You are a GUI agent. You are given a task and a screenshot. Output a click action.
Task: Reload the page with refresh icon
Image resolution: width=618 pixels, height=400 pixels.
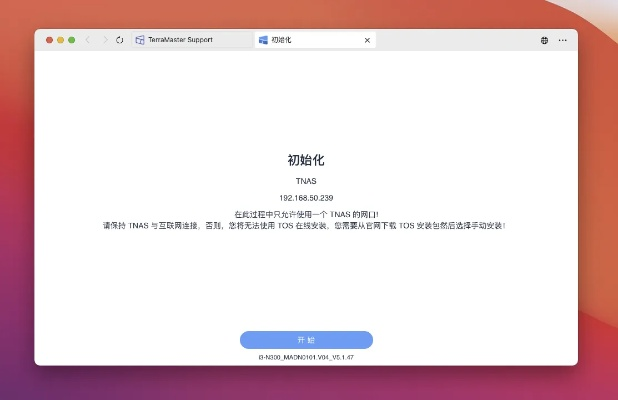(x=120, y=40)
